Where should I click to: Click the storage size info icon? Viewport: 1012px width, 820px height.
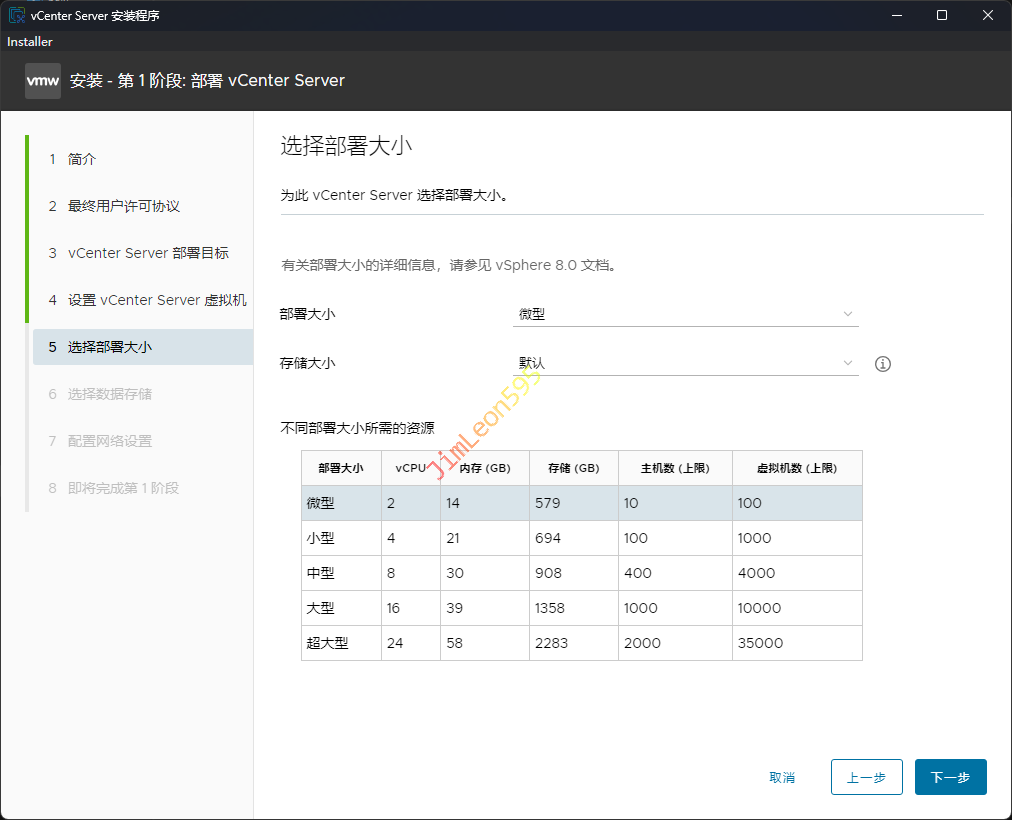[882, 364]
